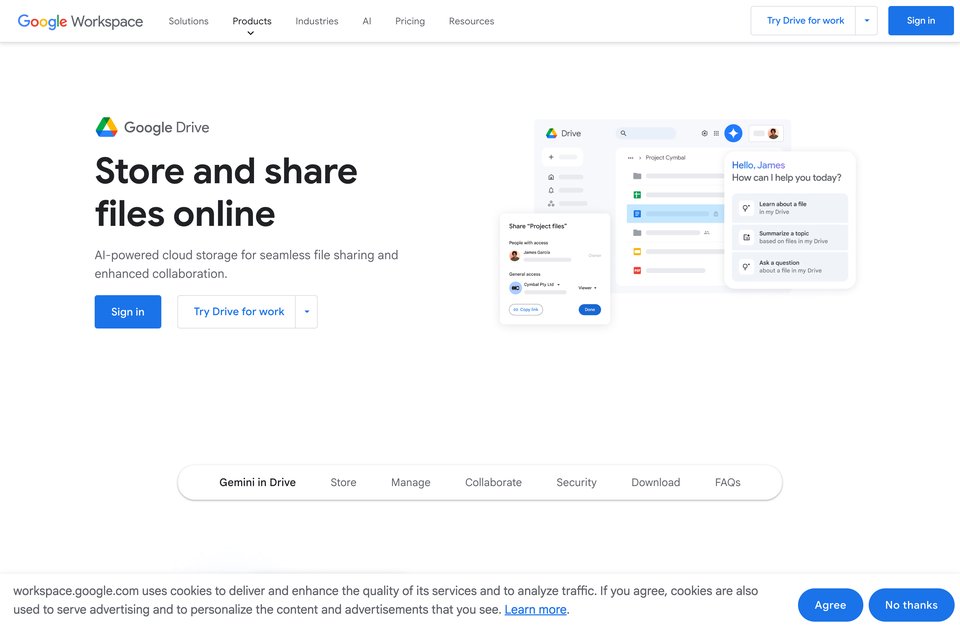Click Sign in button in top header
Image resolution: width=960 pixels, height=627 pixels.
(921, 21)
